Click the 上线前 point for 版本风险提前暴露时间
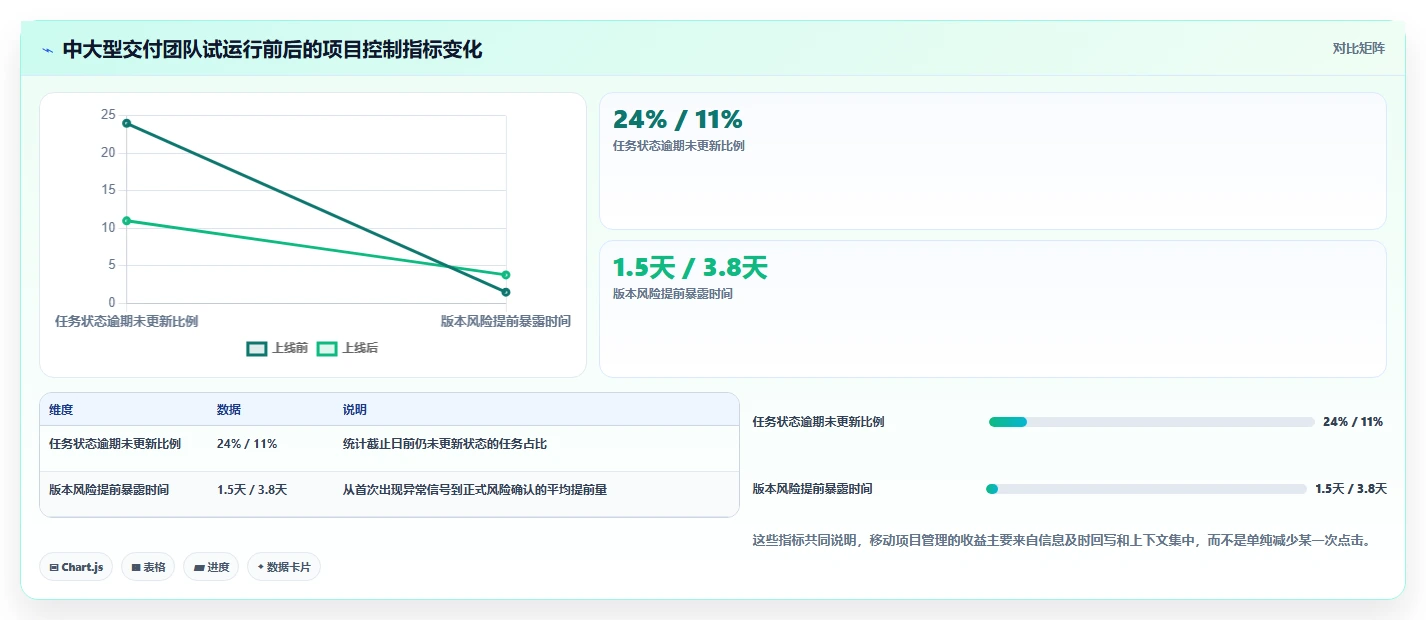This screenshot has height=620, width=1426. point(506,292)
